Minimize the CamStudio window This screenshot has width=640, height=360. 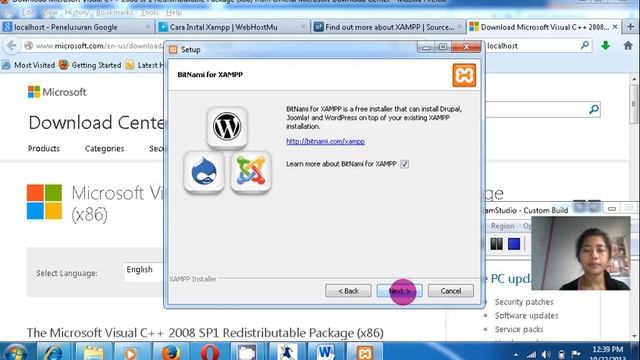click(611, 209)
